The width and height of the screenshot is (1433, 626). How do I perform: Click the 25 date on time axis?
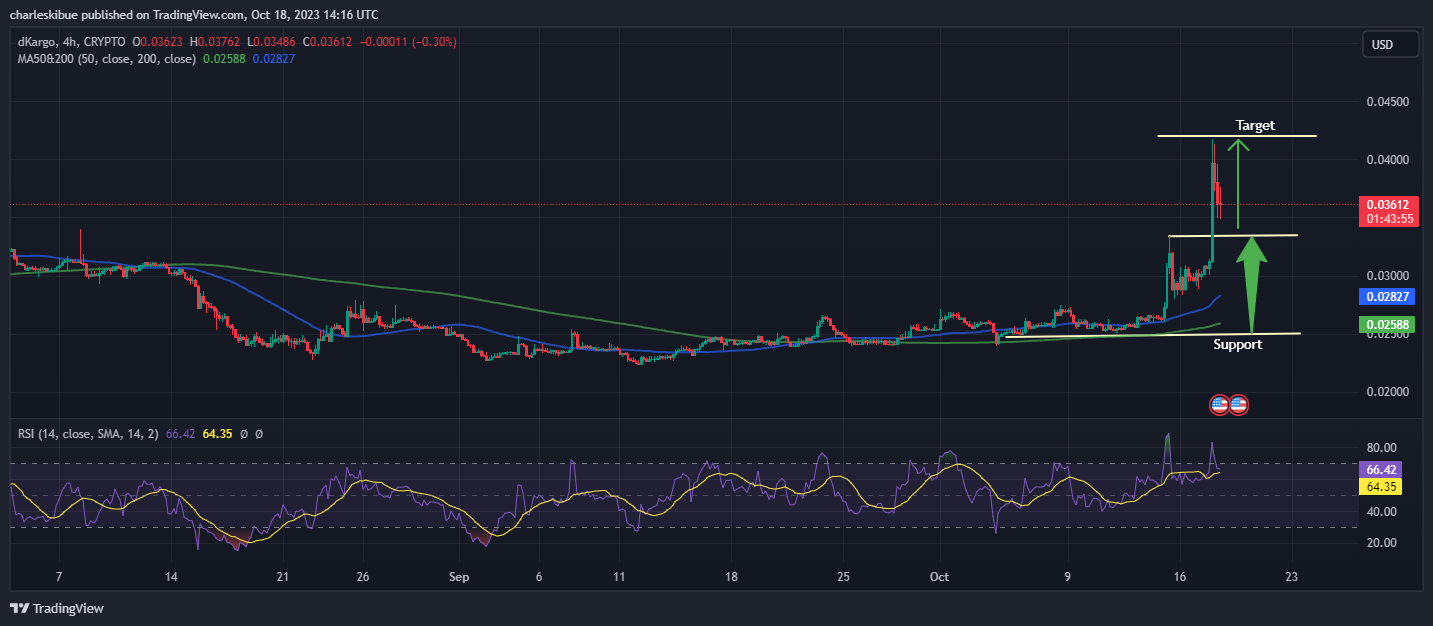coord(843,577)
